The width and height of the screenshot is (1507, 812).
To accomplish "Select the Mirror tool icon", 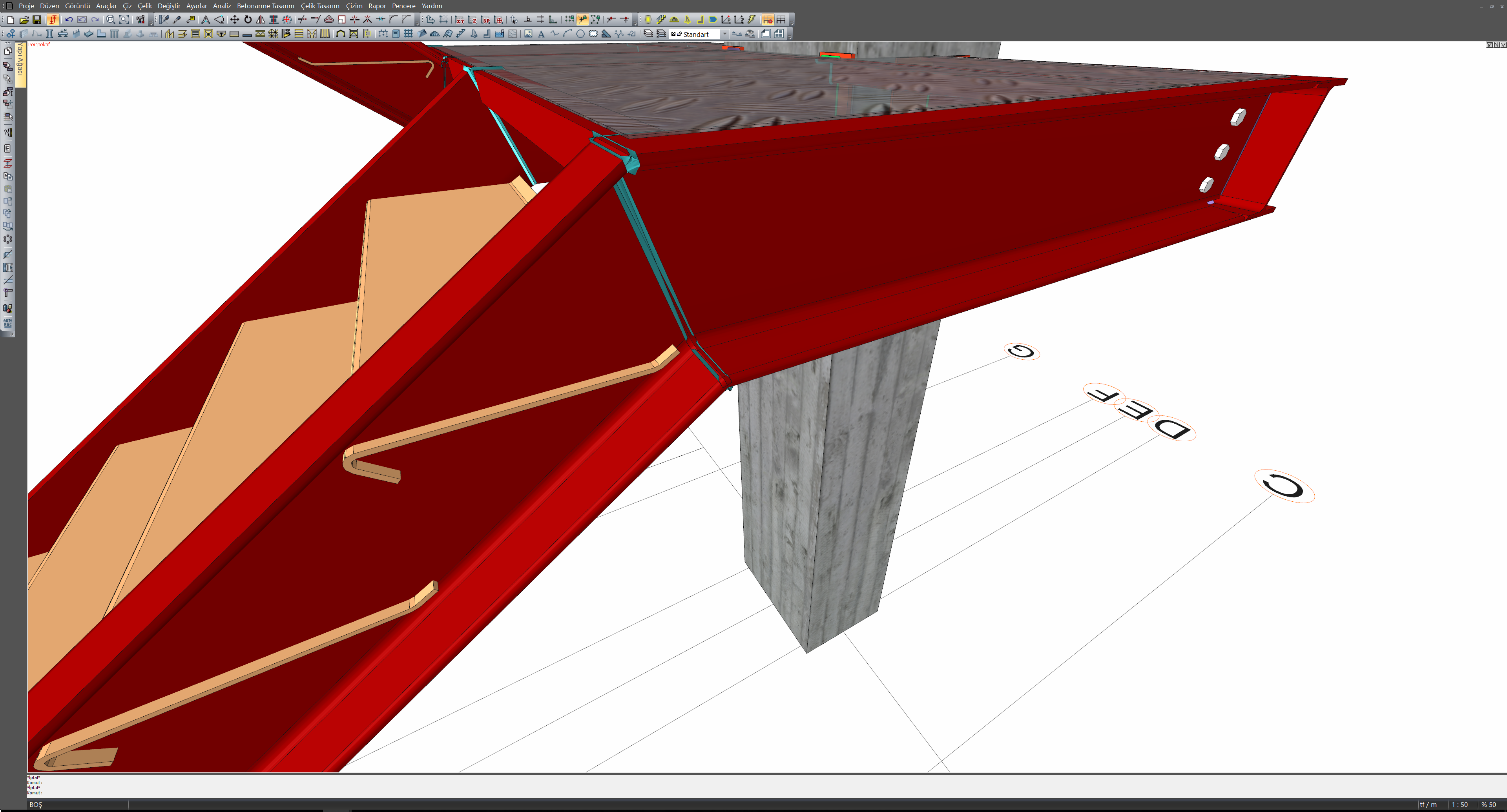I will pos(261,20).
